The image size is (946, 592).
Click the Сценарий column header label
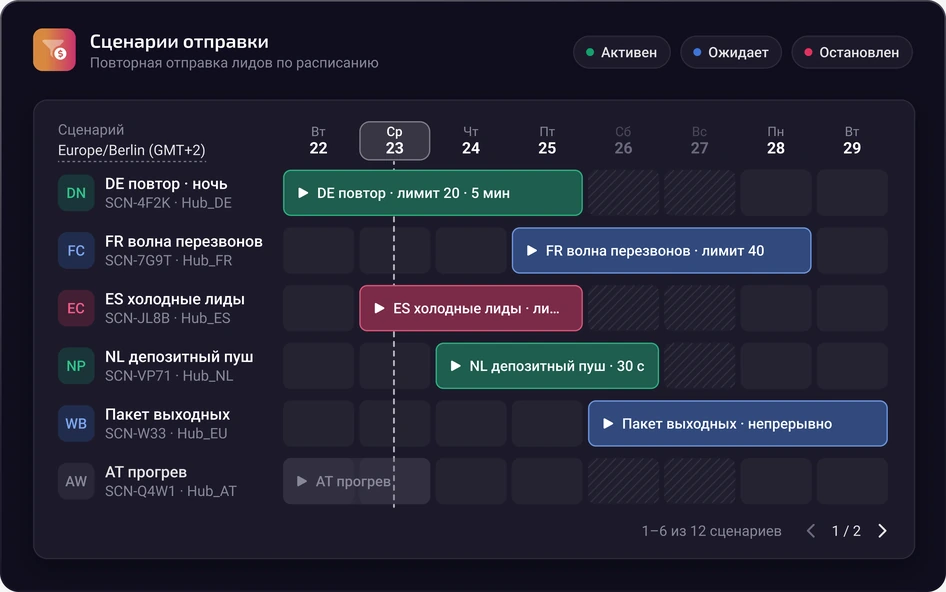[91, 130]
